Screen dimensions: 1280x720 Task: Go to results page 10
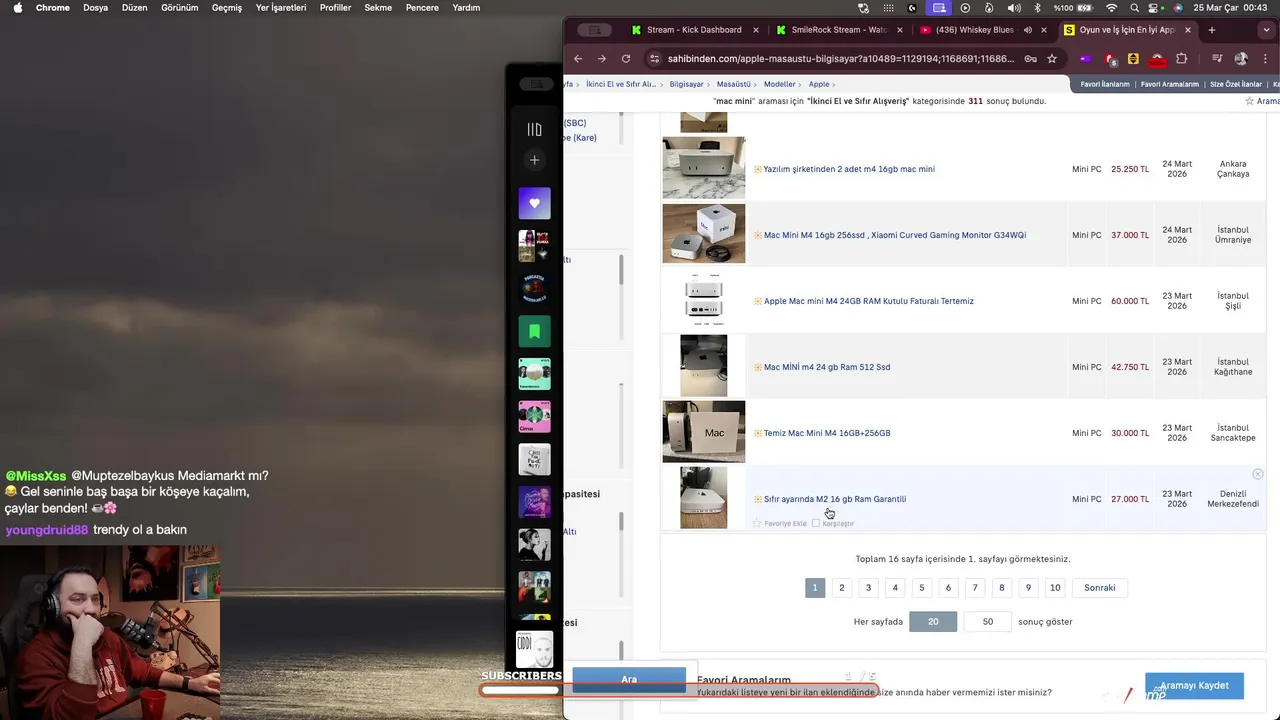tap(1055, 588)
